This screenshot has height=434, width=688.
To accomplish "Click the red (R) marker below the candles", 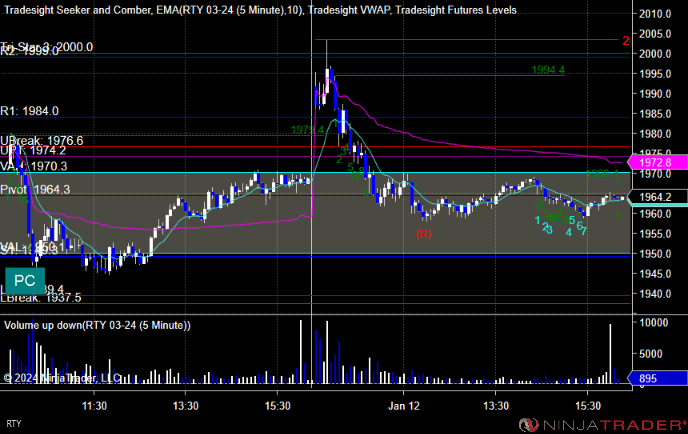I will coord(423,234).
